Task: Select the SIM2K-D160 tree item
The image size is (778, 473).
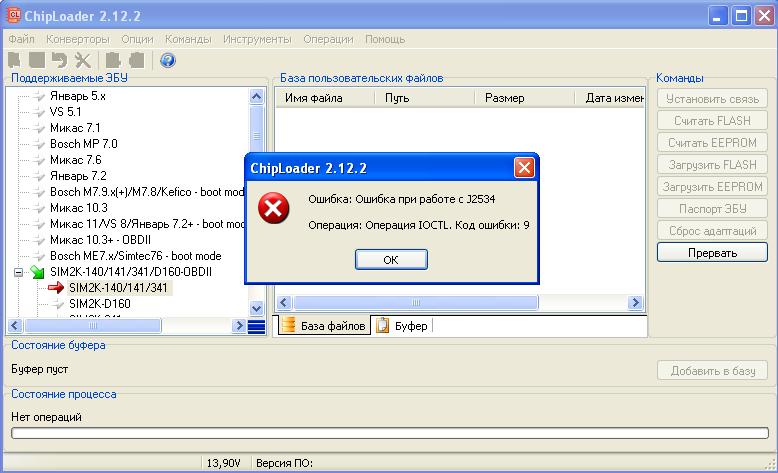Action: pos(100,304)
